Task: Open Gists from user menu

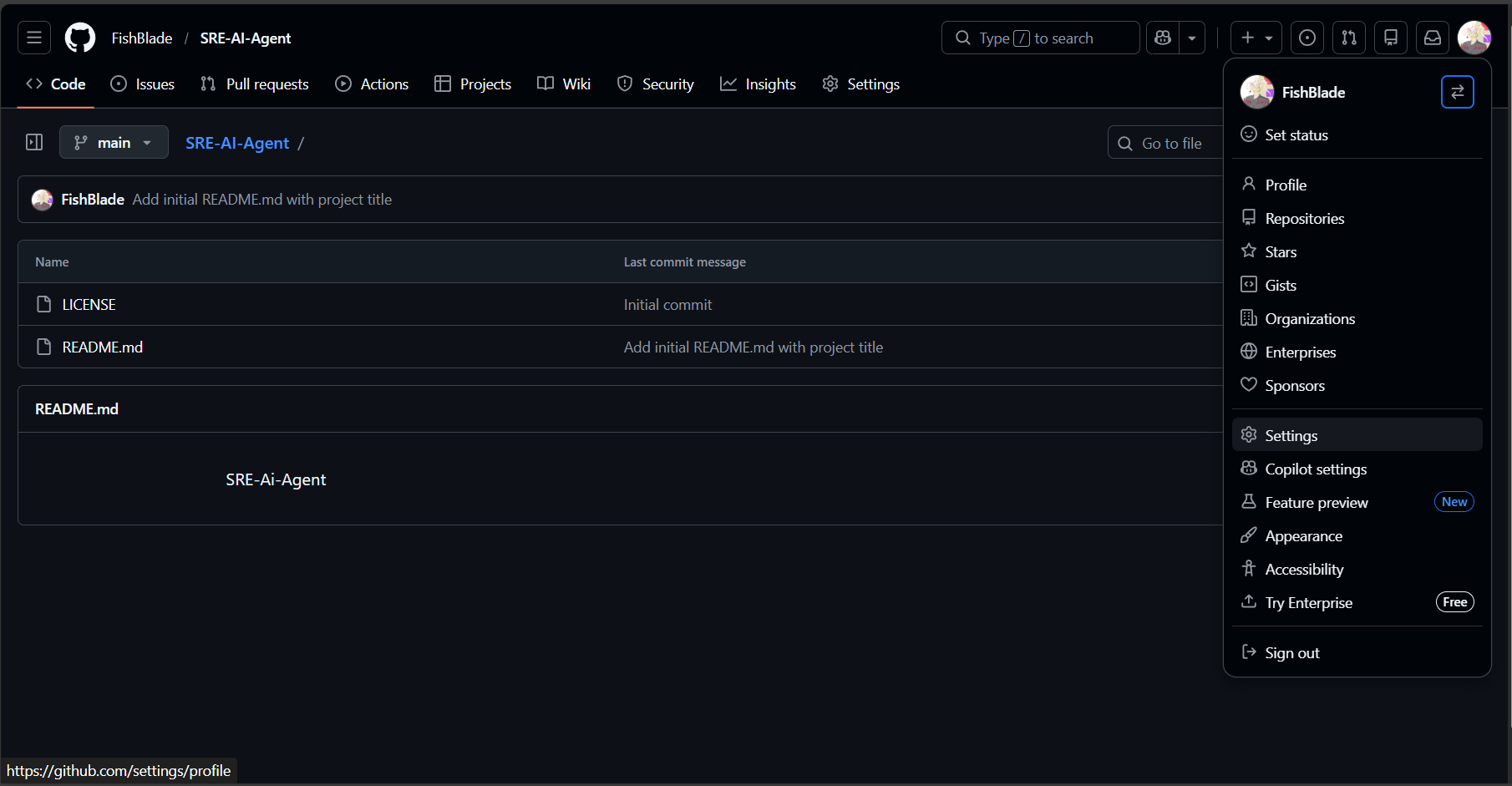Action: [1357, 285]
